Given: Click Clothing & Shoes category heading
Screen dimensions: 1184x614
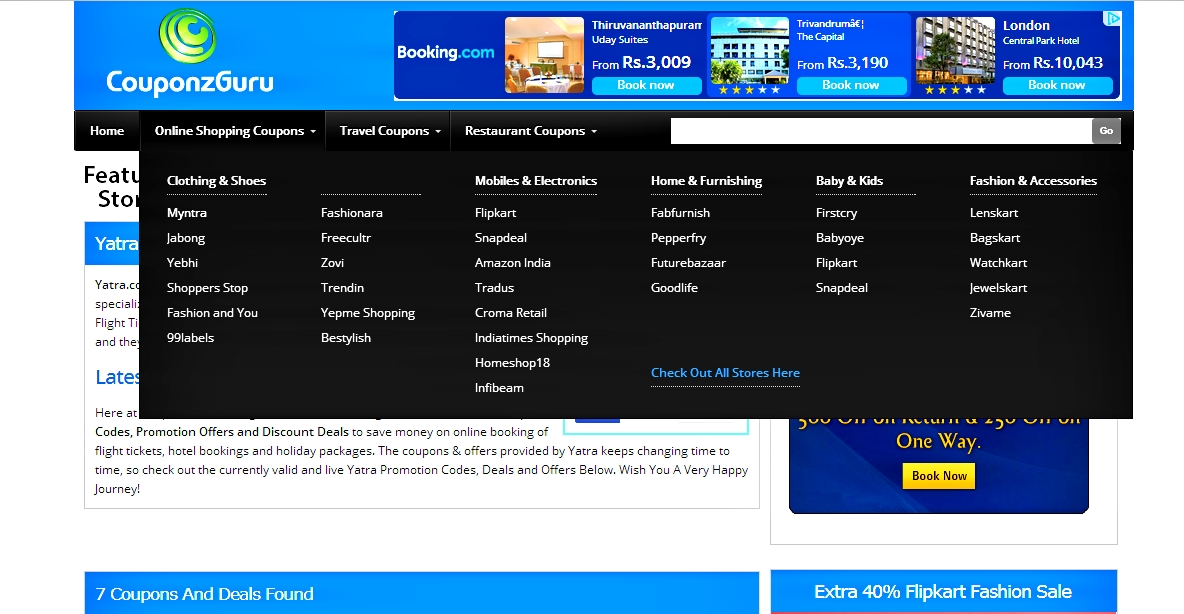Looking at the screenshot, I should tap(216, 180).
